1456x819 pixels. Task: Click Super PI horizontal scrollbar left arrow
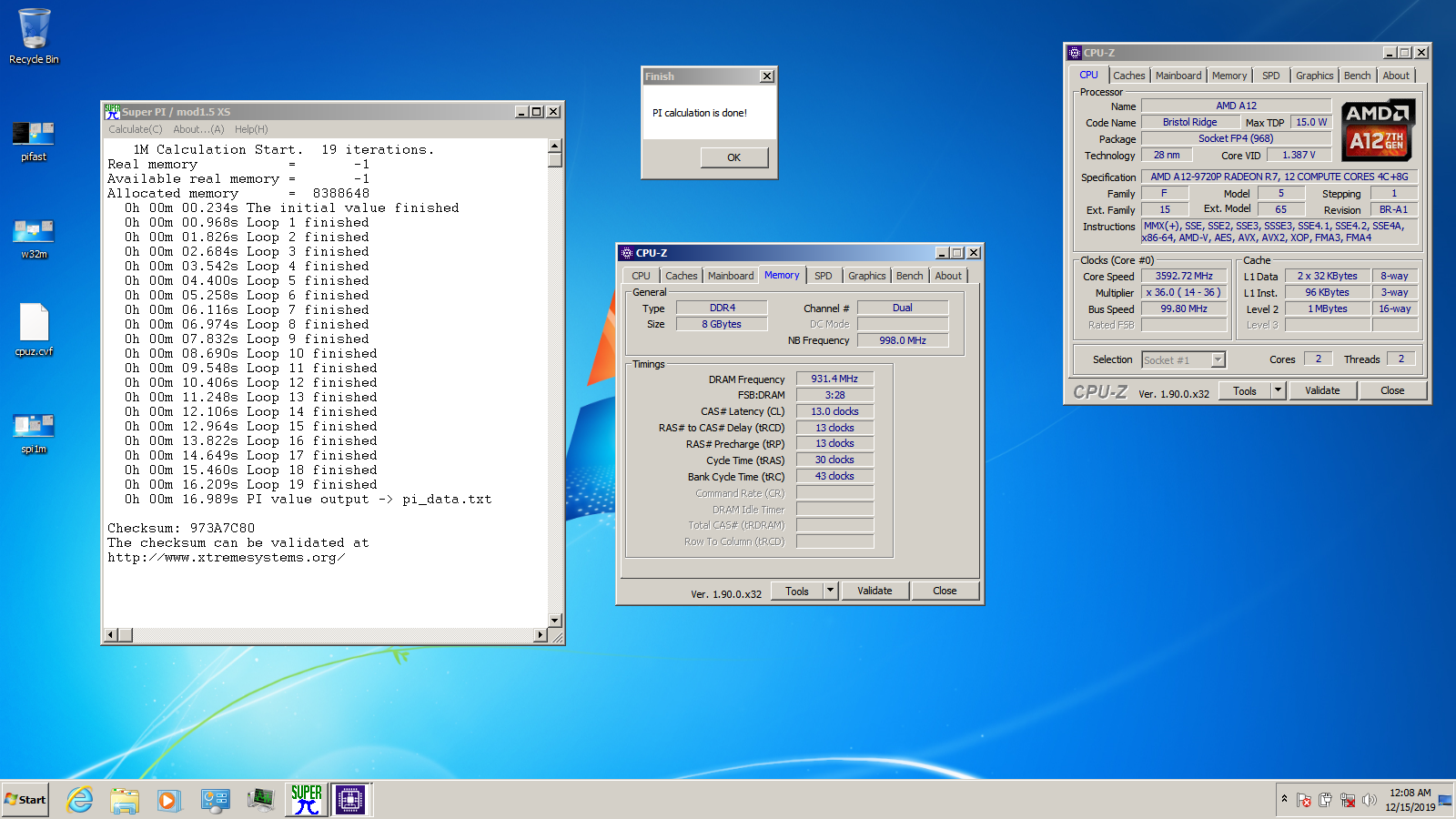coord(111,635)
